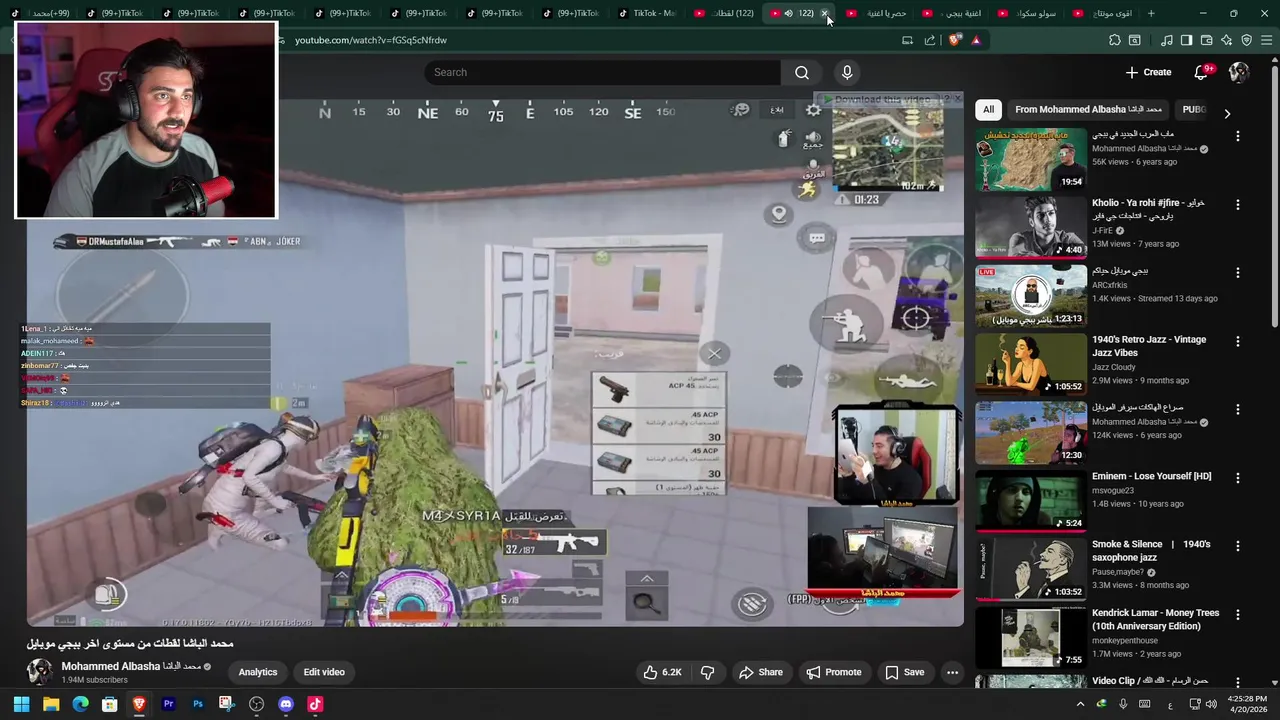Viewport: 1280px width, 720px height.
Task: Open the live stream 1:23:13 thumbnail
Action: click(1031, 296)
